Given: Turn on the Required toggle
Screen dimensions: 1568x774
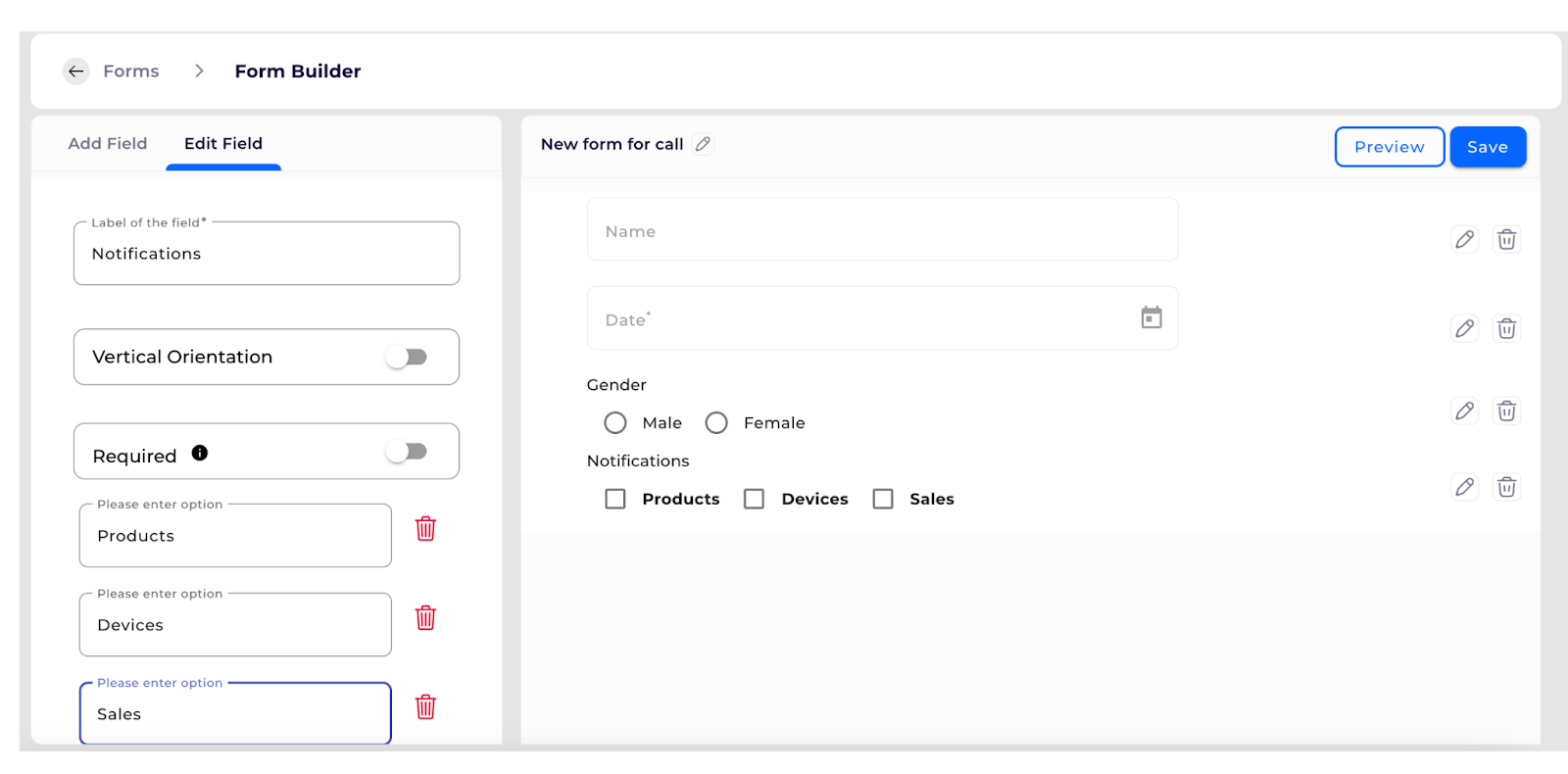Looking at the screenshot, I should tap(407, 452).
